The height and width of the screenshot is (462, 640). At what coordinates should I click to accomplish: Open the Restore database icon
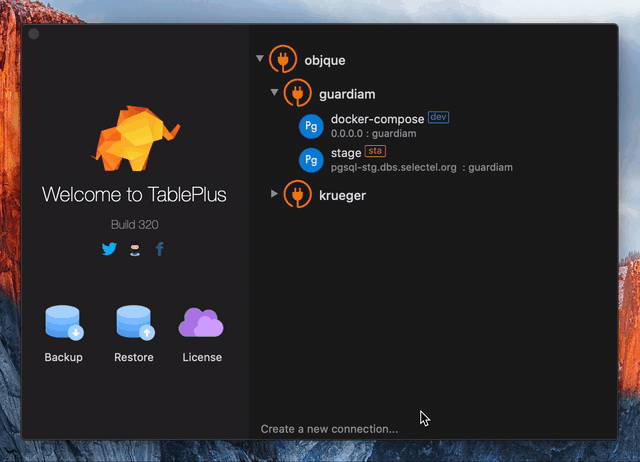pos(135,322)
